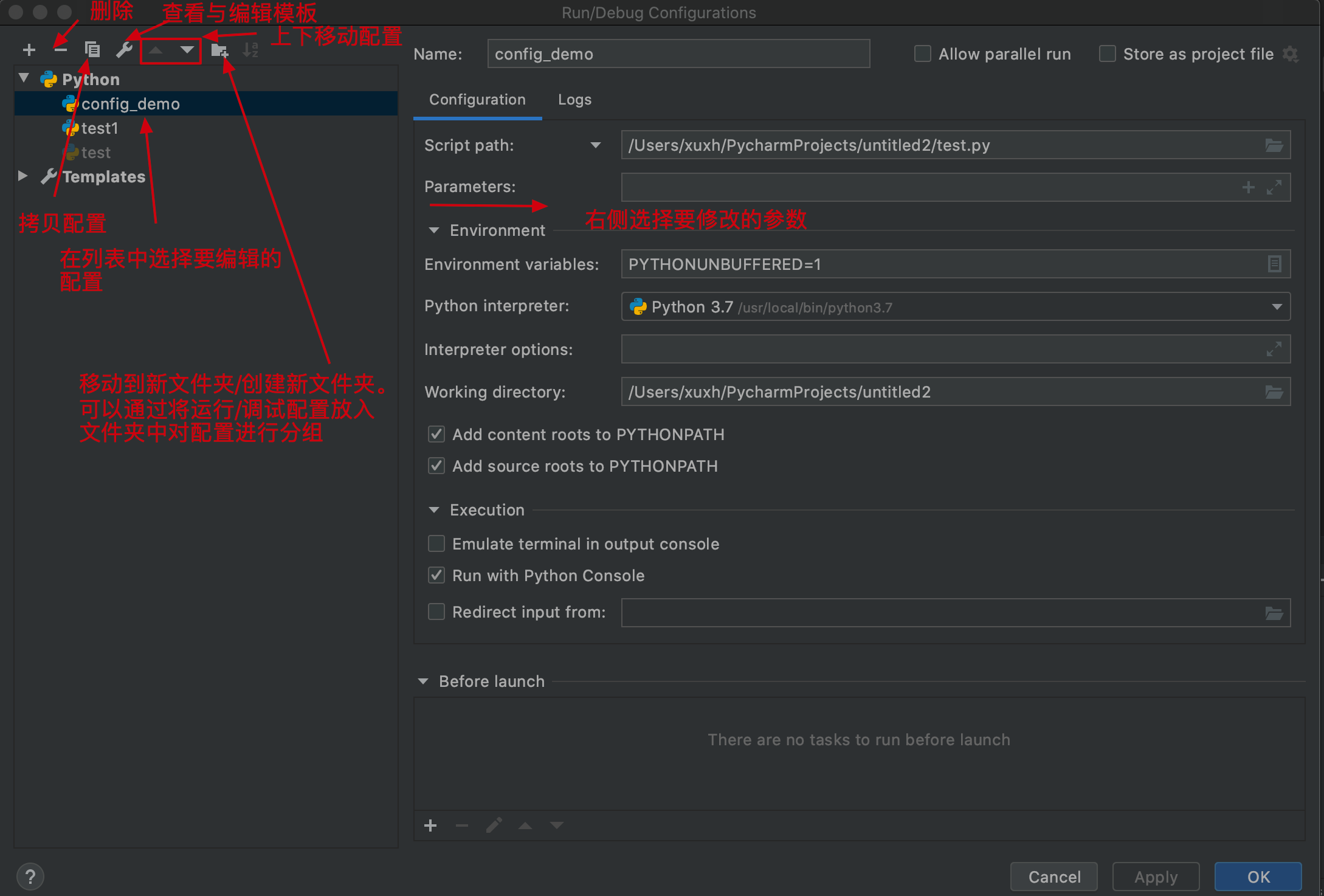Edit Before launch task pencil icon
The width and height of the screenshot is (1324, 896).
point(494,825)
